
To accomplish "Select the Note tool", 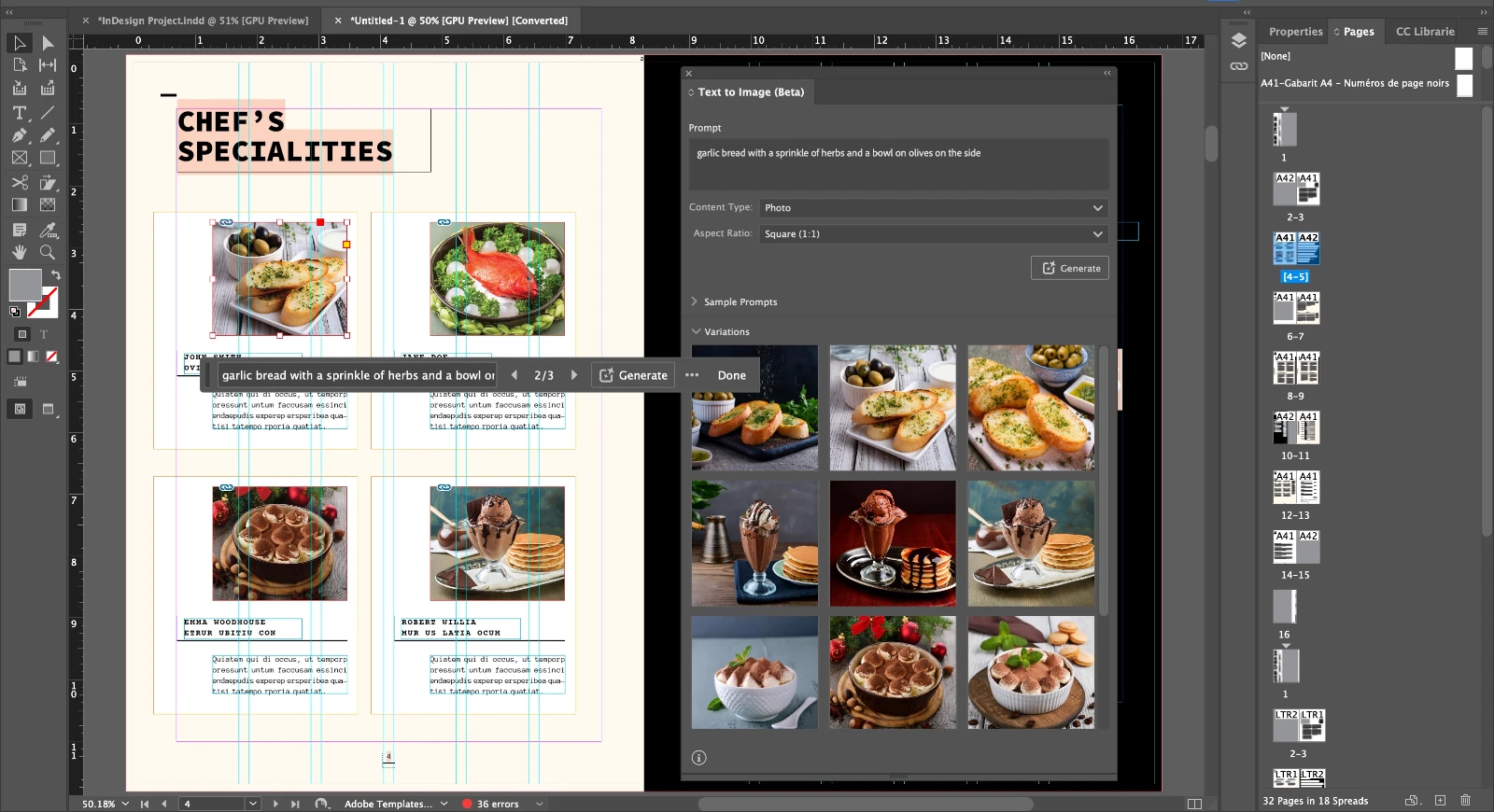I will click(19, 230).
